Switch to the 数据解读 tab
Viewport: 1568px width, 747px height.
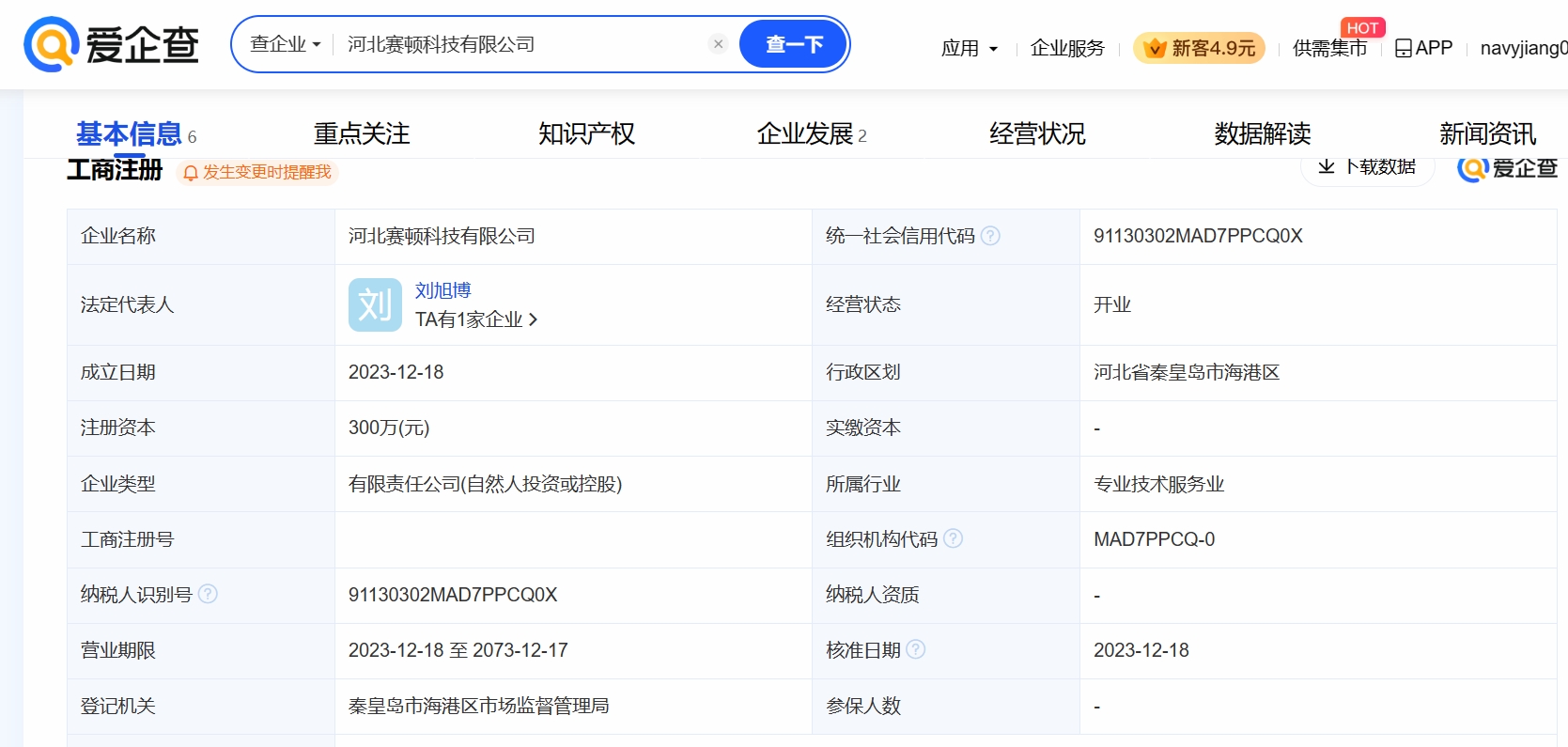point(1263,134)
